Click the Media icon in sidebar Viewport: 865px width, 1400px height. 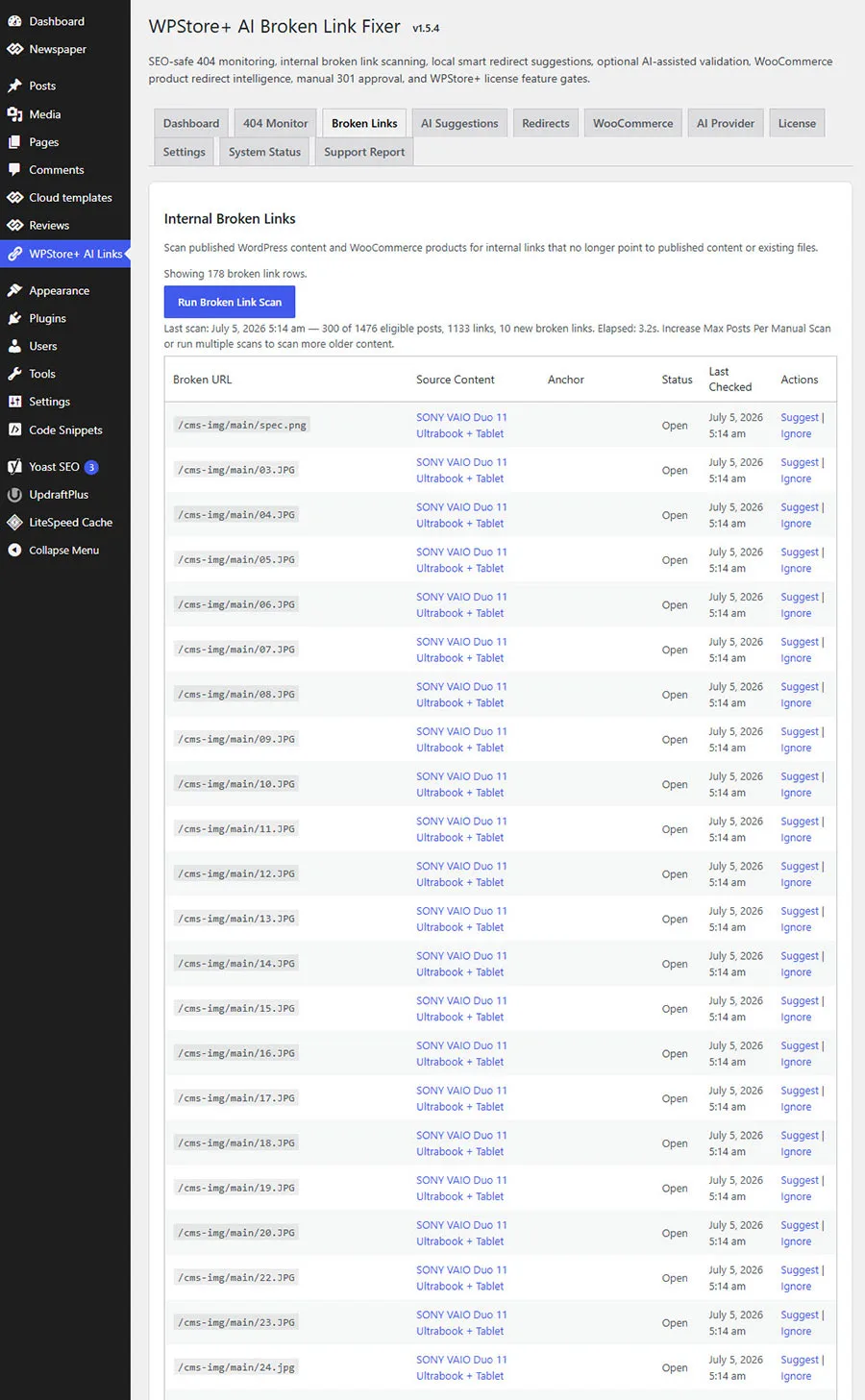pyautogui.click(x=14, y=113)
